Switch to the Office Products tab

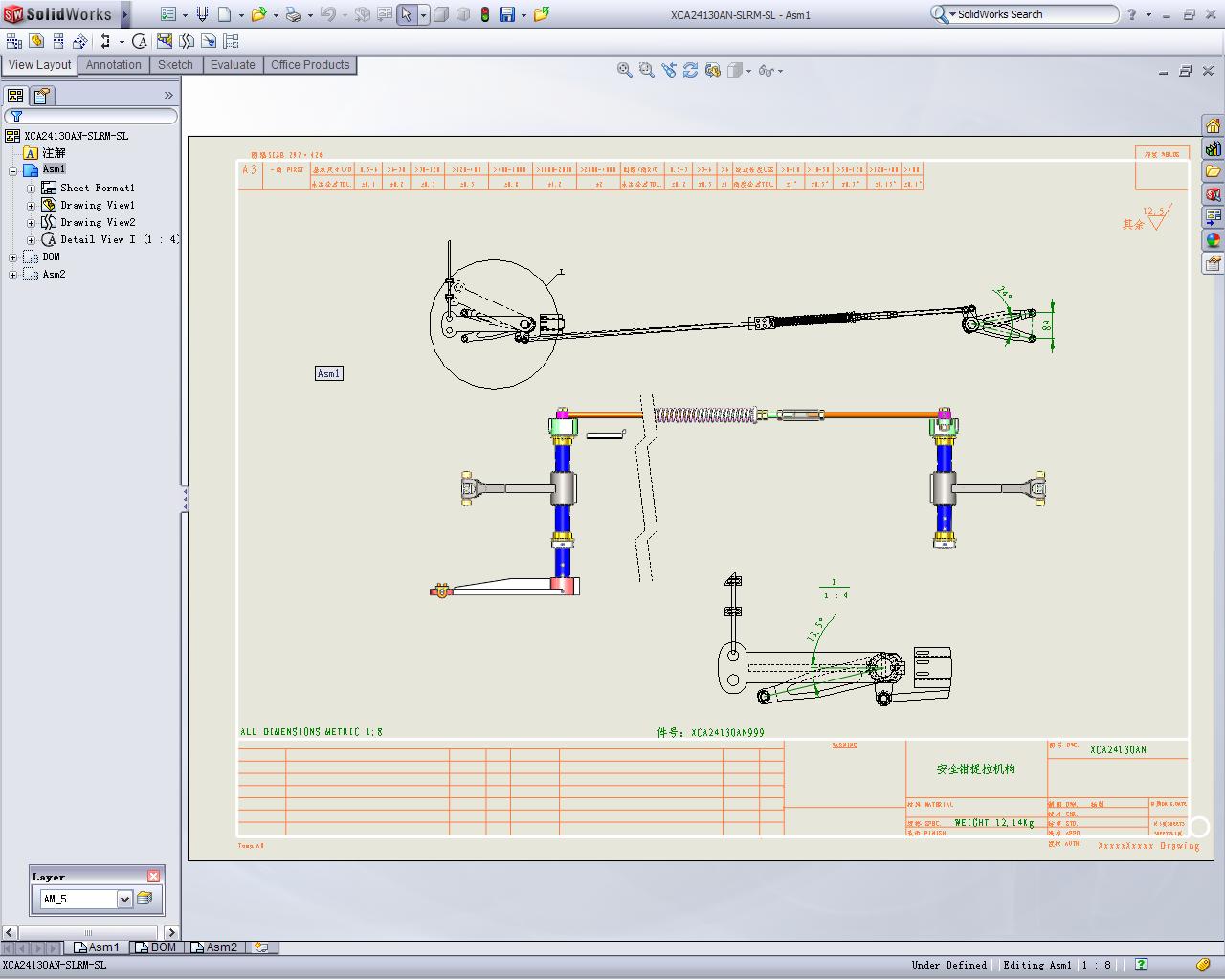pos(310,65)
